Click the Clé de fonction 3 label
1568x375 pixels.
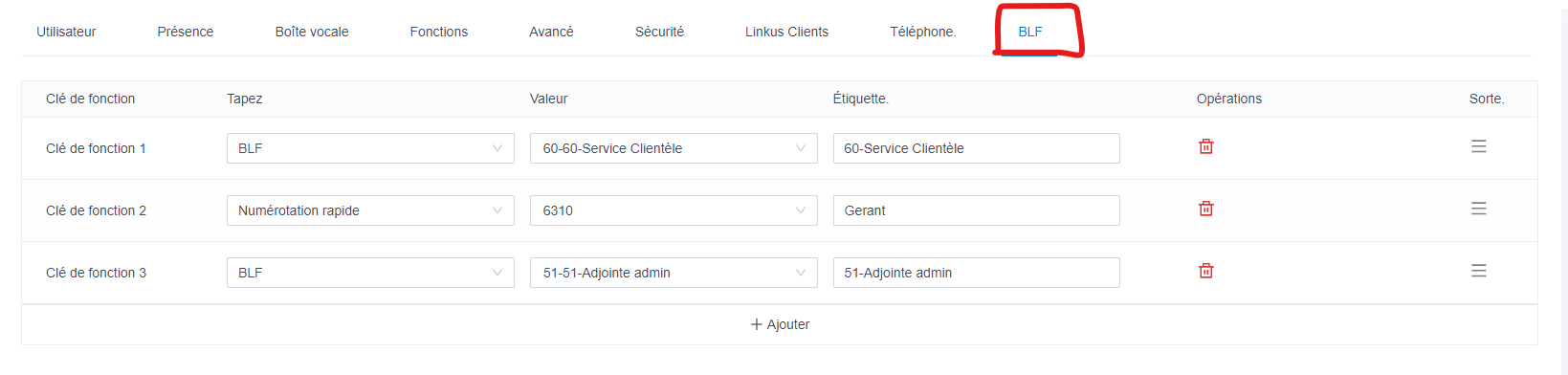[96, 273]
